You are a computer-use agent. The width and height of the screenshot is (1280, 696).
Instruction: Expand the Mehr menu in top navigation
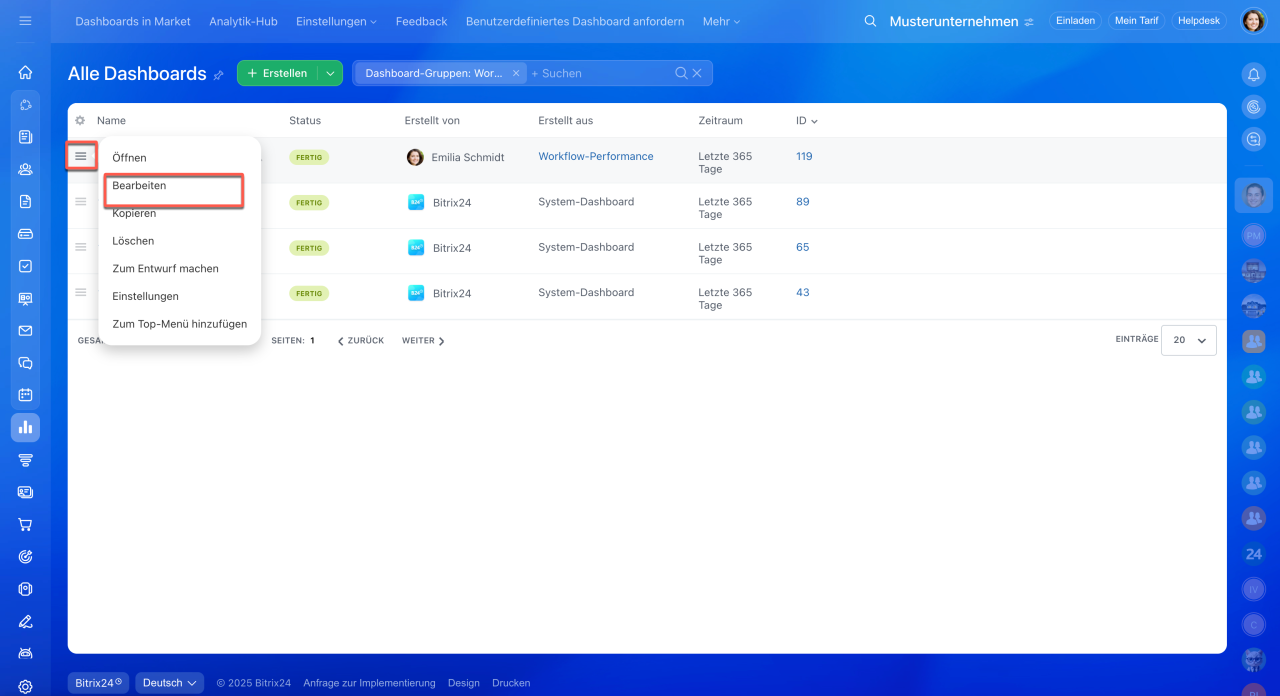tap(721, 21)
